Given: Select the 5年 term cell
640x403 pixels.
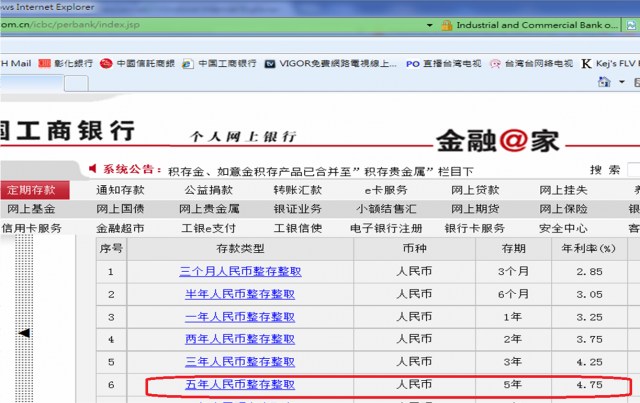Looking at the screenshot, I should [x=513, y=385].
